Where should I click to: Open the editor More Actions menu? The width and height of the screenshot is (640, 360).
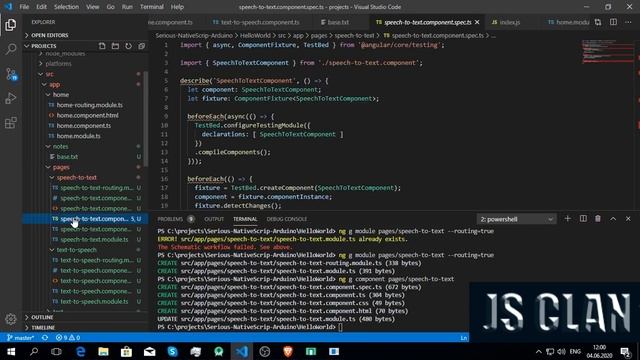(x=628, y=22)
